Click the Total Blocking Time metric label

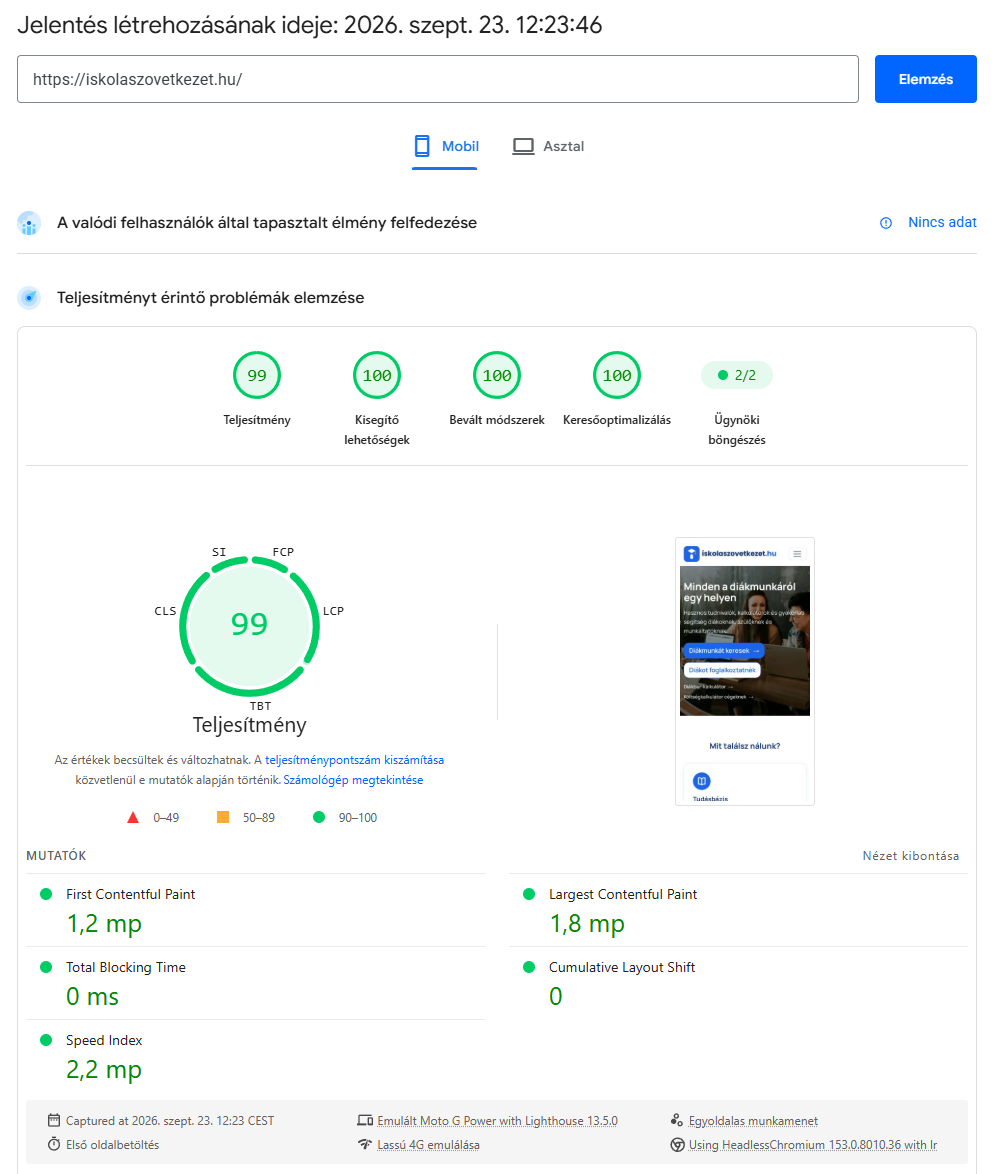coord(126,967)
